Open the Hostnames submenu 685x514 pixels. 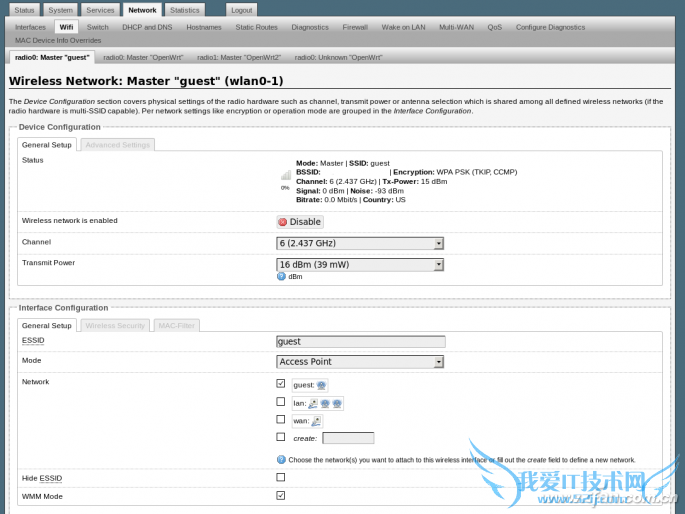(x=204, y=27)
